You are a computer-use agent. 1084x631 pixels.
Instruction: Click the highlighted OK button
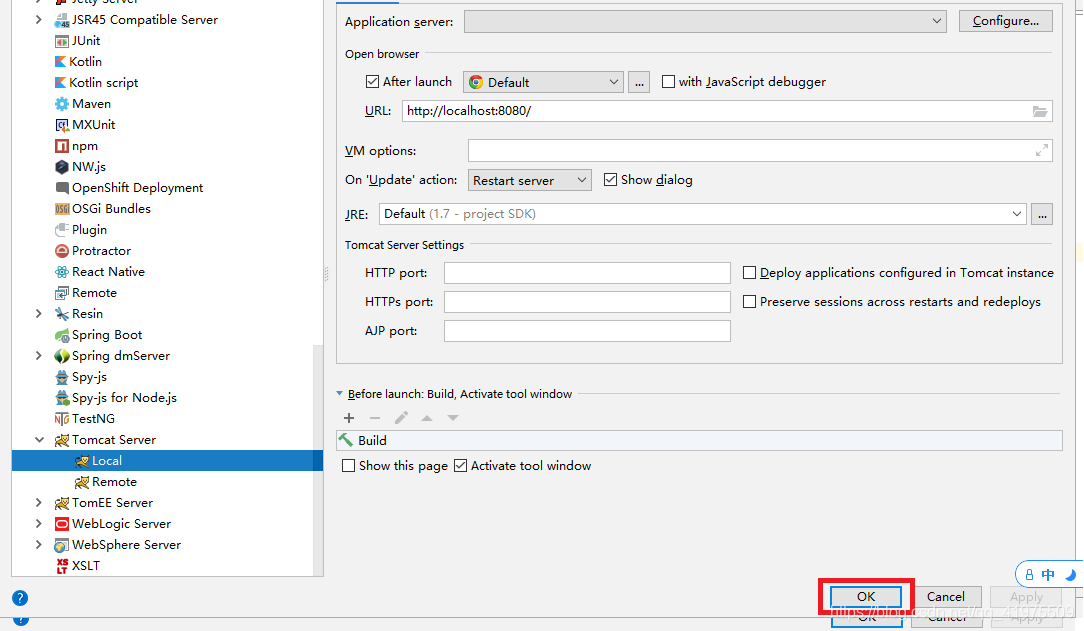tap(866, 596)
